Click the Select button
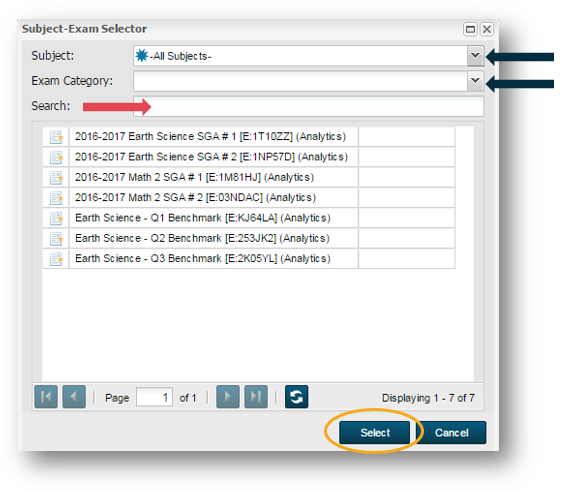This screenshot has height=491, width=569. 374,433
